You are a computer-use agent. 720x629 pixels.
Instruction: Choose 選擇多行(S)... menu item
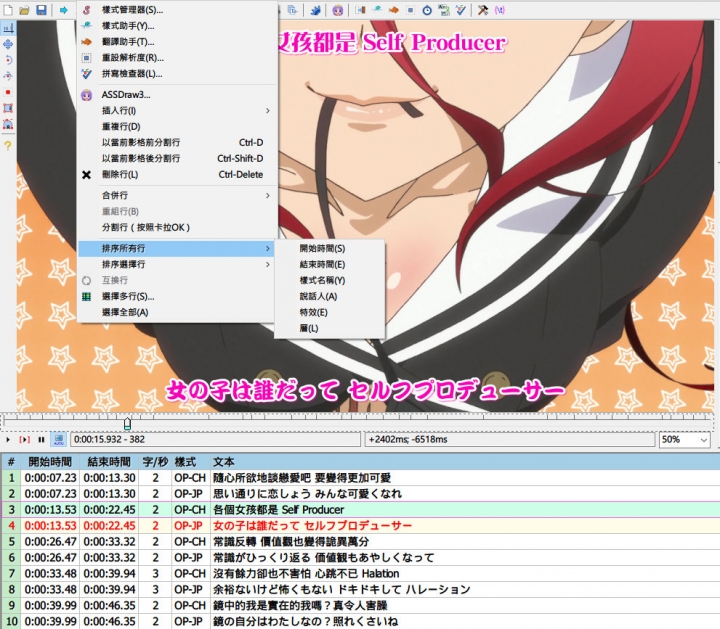click(178, 297)
